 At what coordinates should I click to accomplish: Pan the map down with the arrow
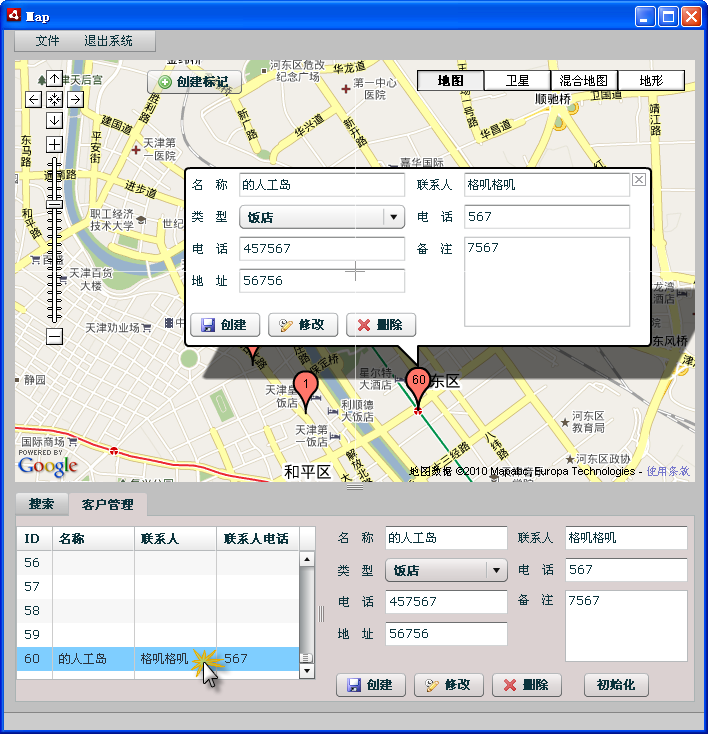(x=54, y=120)
